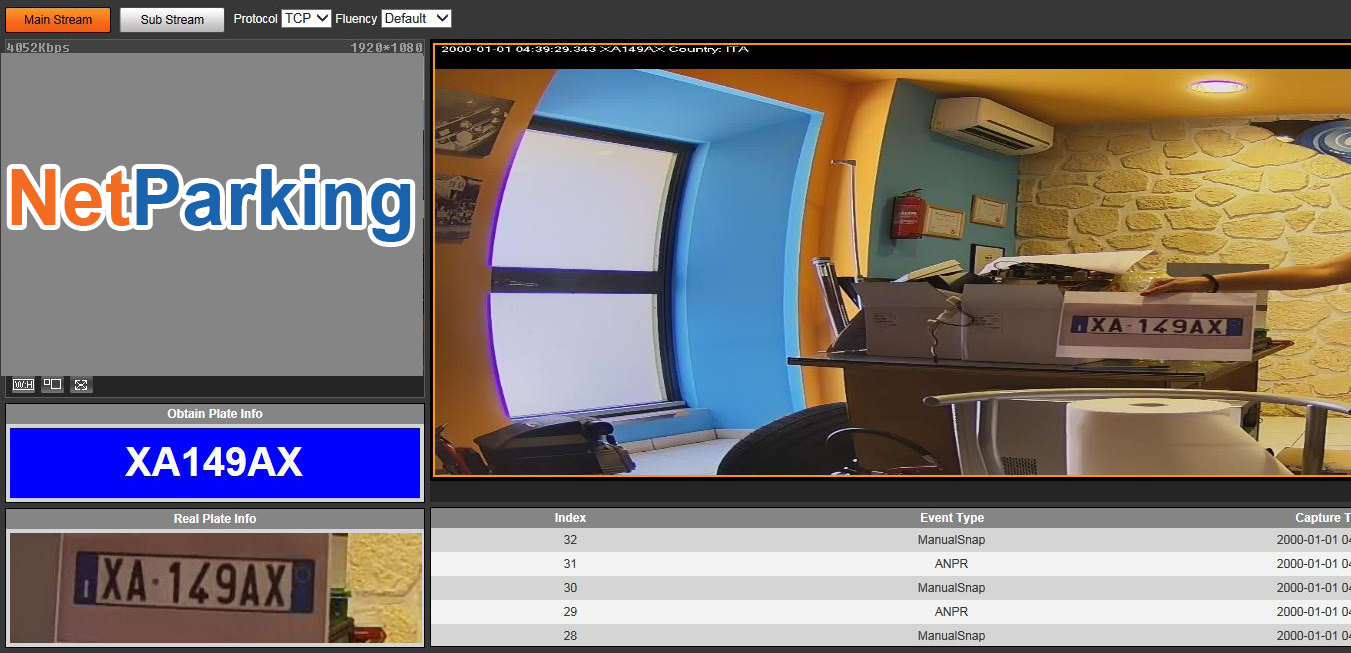The height and width of the screenshot is (653, 1351).
Task: Toggle the W:H aspect ratio icon
Action: (x=23, y=384)
